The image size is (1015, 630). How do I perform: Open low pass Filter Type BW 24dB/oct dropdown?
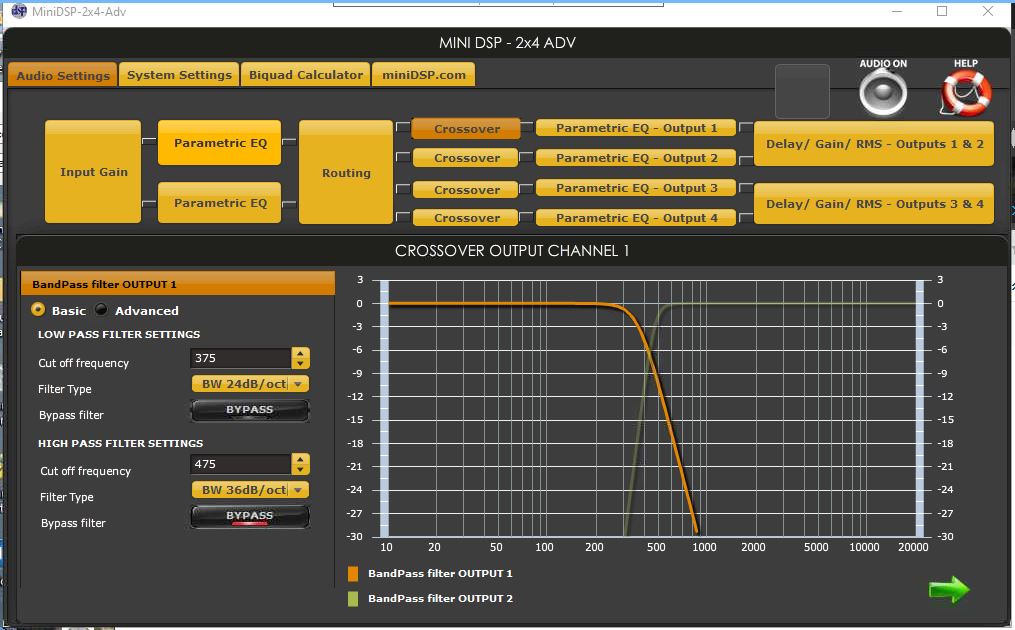[x=250, y=384]
